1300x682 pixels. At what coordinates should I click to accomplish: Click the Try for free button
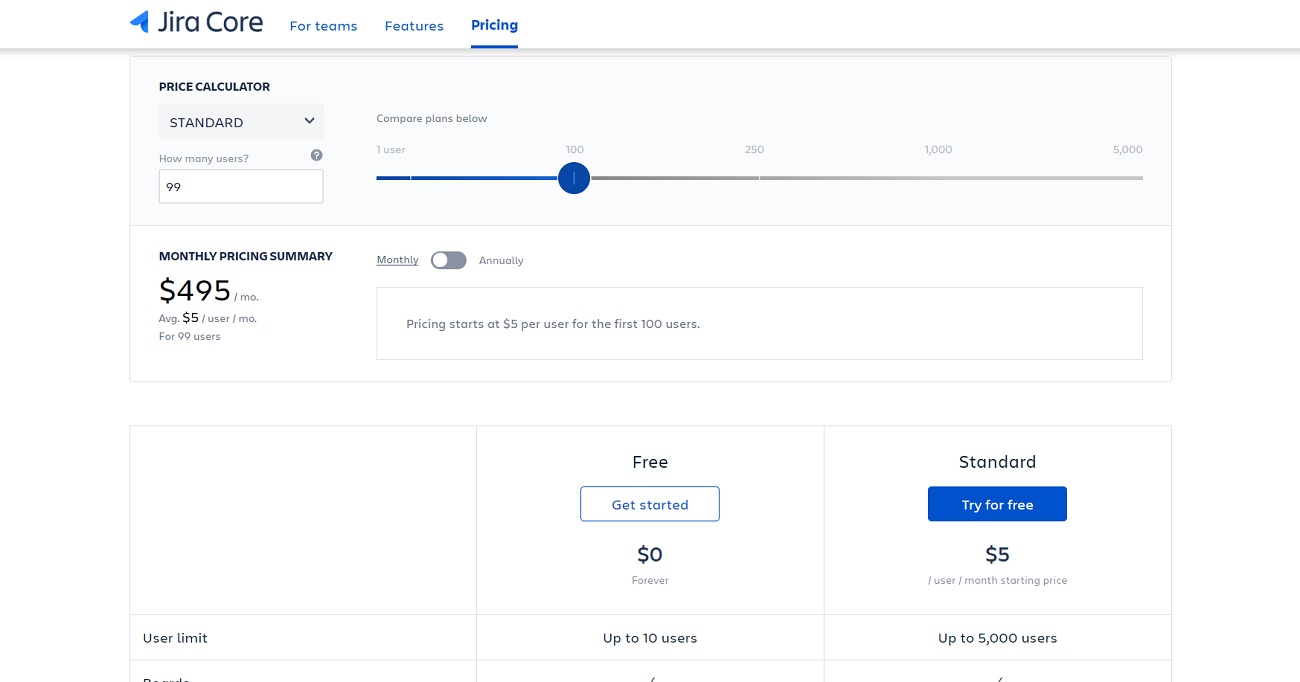click(x=997, y=504)
